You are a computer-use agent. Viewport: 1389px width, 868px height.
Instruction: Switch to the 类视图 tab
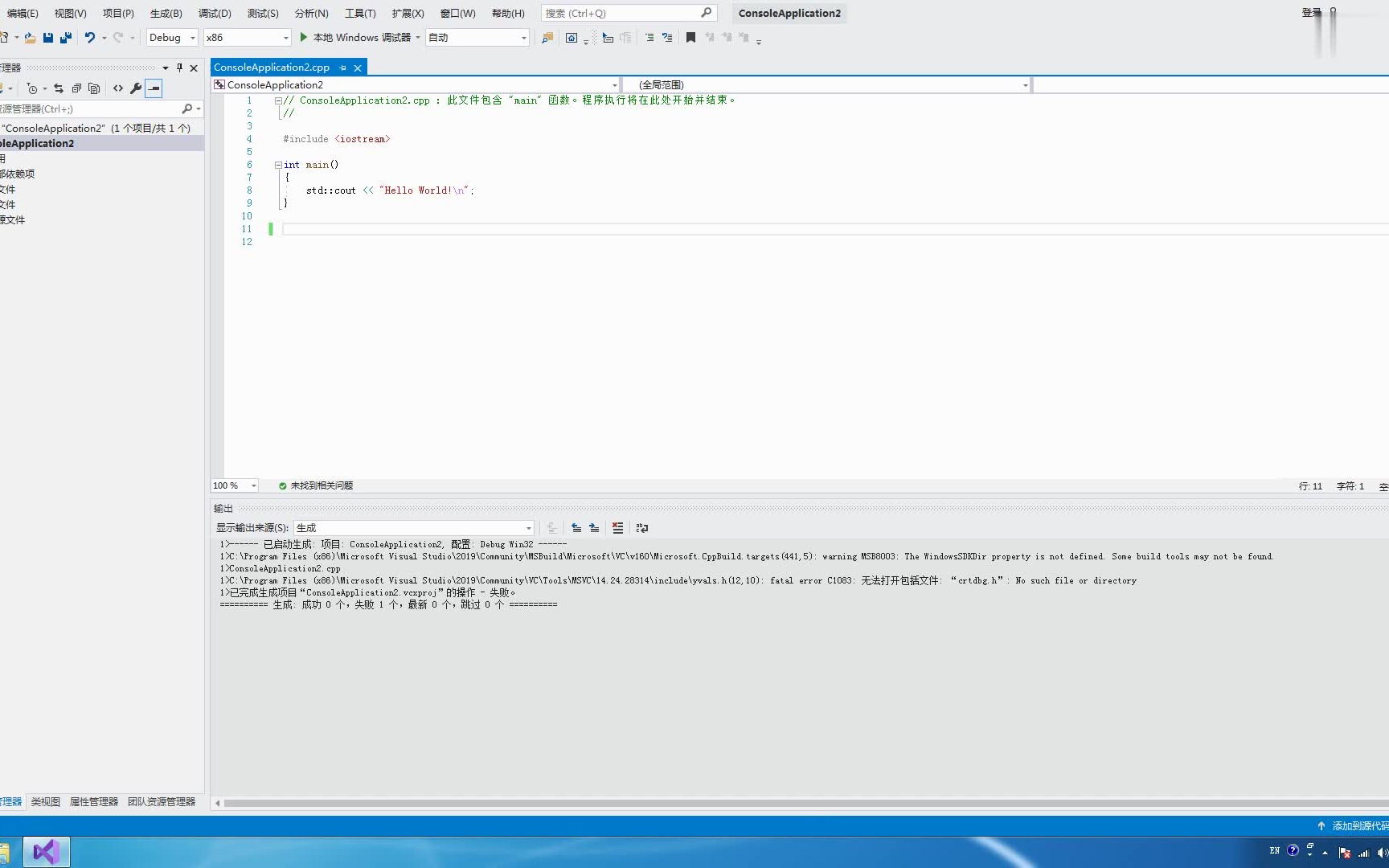46,801
